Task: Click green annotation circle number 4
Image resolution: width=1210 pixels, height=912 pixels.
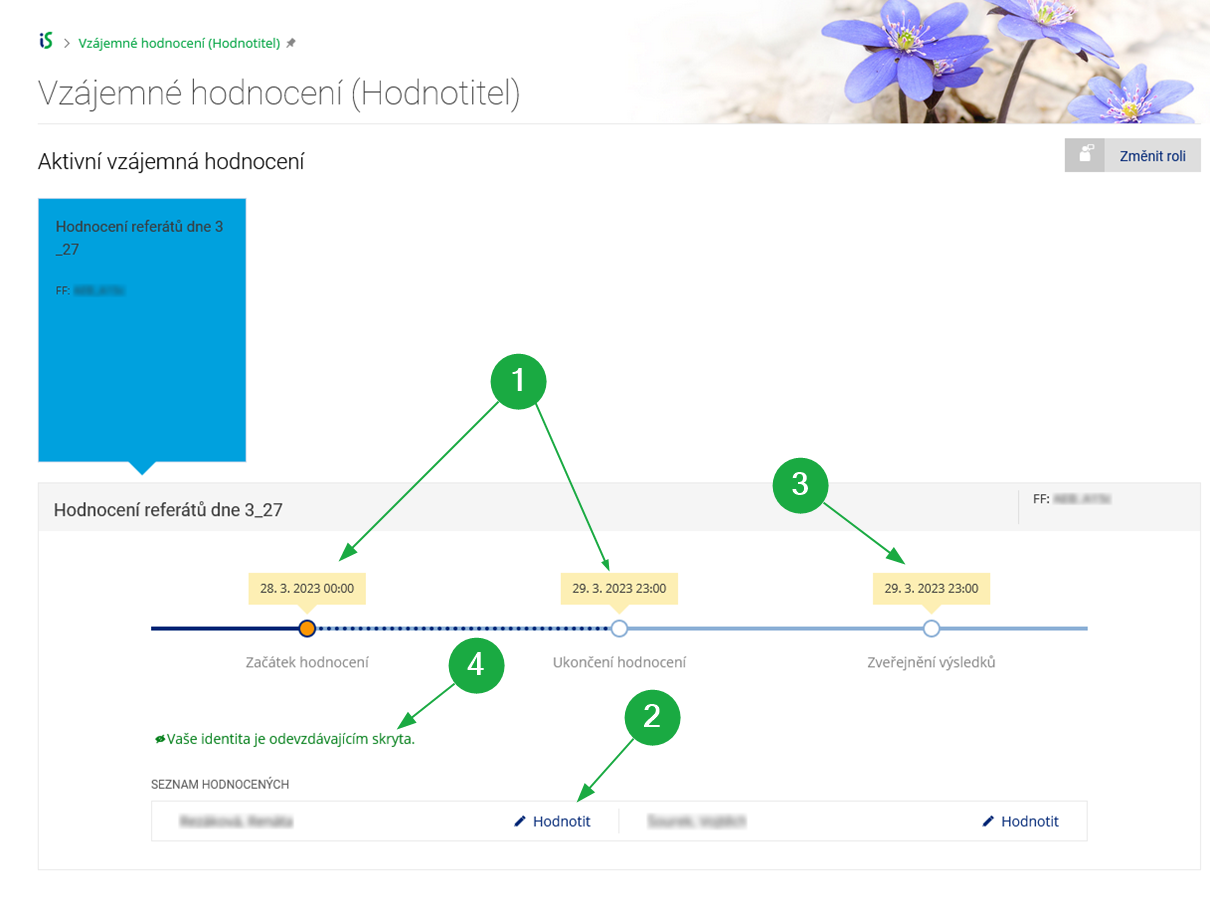Action: click(x=475, y=664)
